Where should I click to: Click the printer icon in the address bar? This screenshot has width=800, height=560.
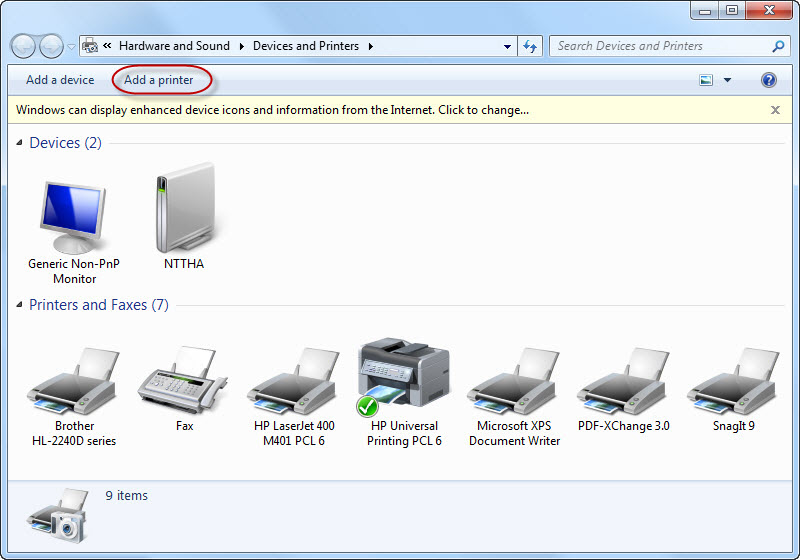(x=90, y=46)
